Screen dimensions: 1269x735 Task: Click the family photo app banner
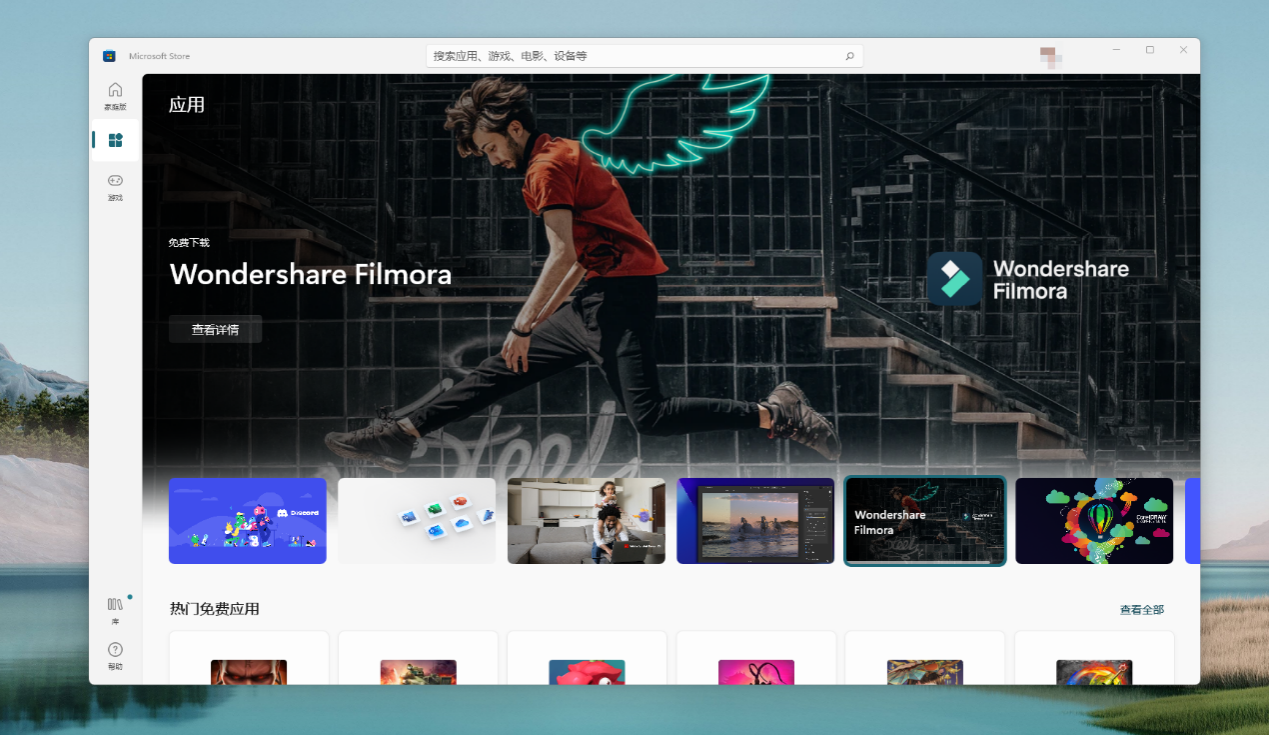point(586,521)
